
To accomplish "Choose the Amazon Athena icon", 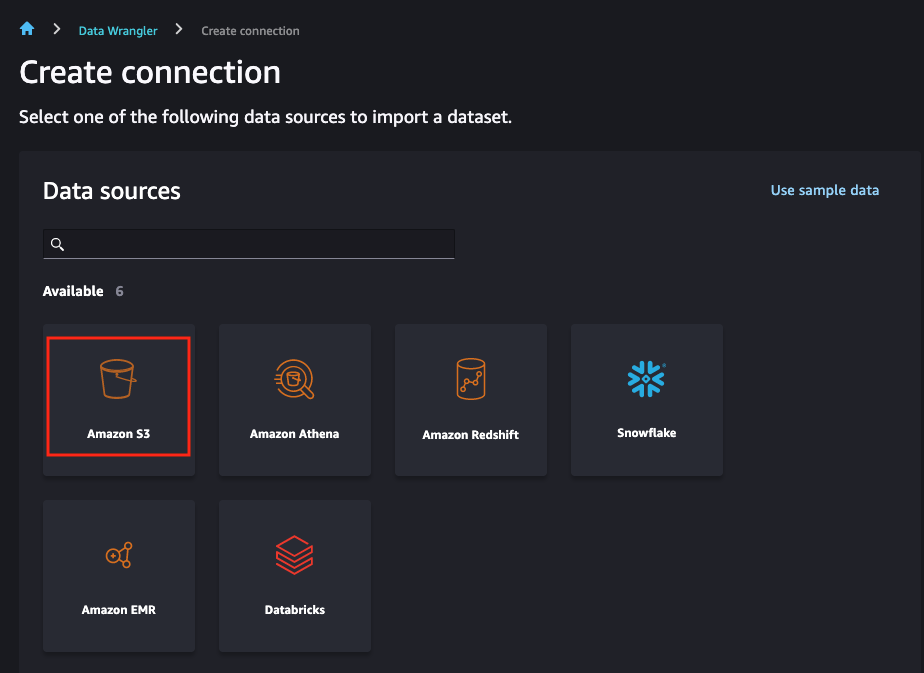I will [294, 379].
